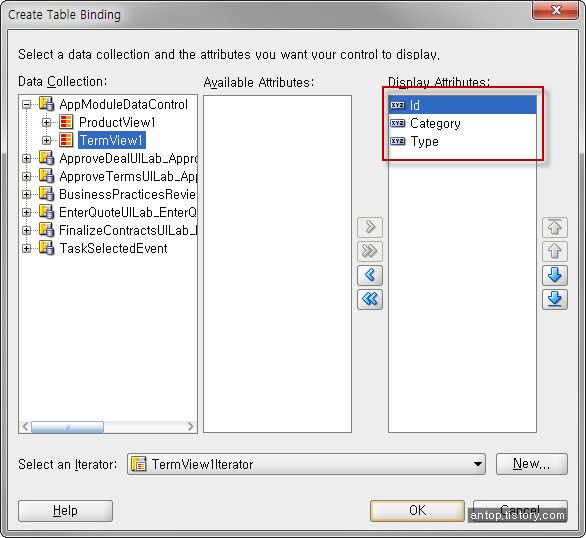Expand the ApproveDealUILab node
Screen dimensions: 586x538
pos(27,158)
